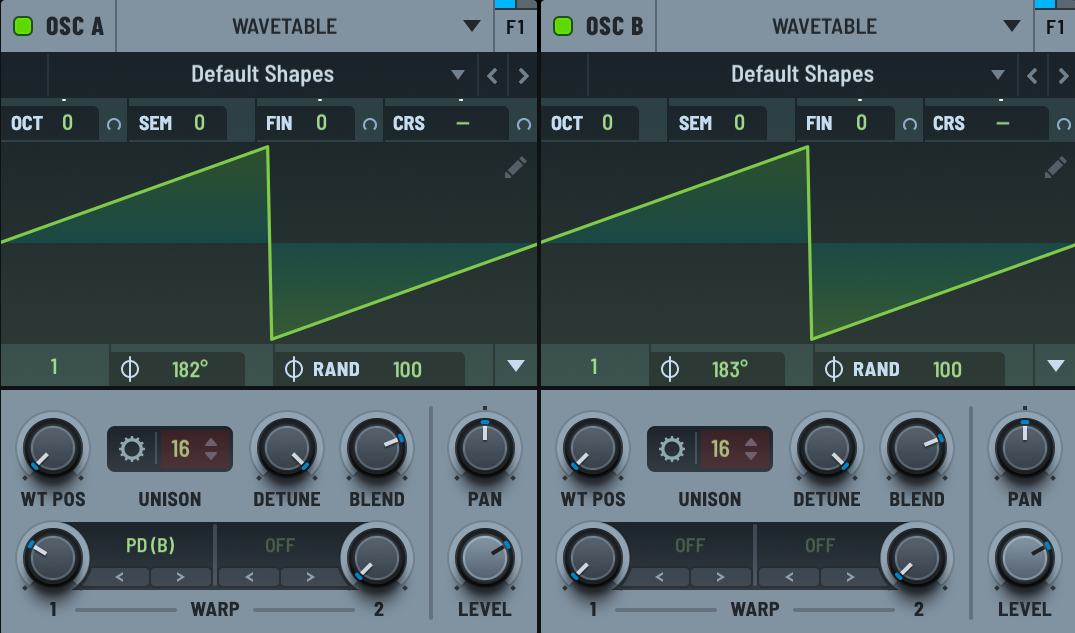Open OSC B WAVETABLE type dropdown

[845, 26]
